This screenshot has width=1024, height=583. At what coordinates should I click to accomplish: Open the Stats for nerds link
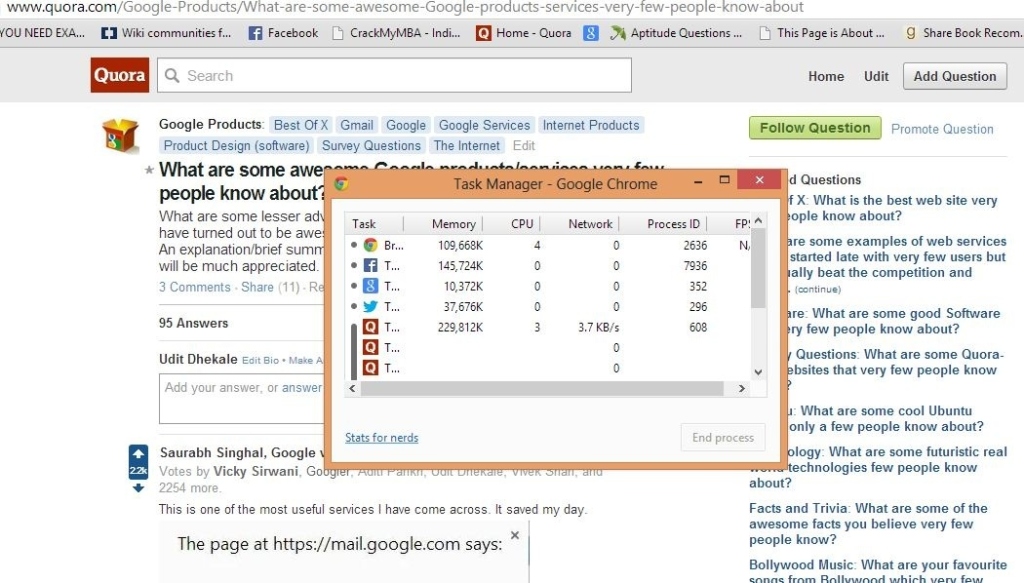(381, 437)
